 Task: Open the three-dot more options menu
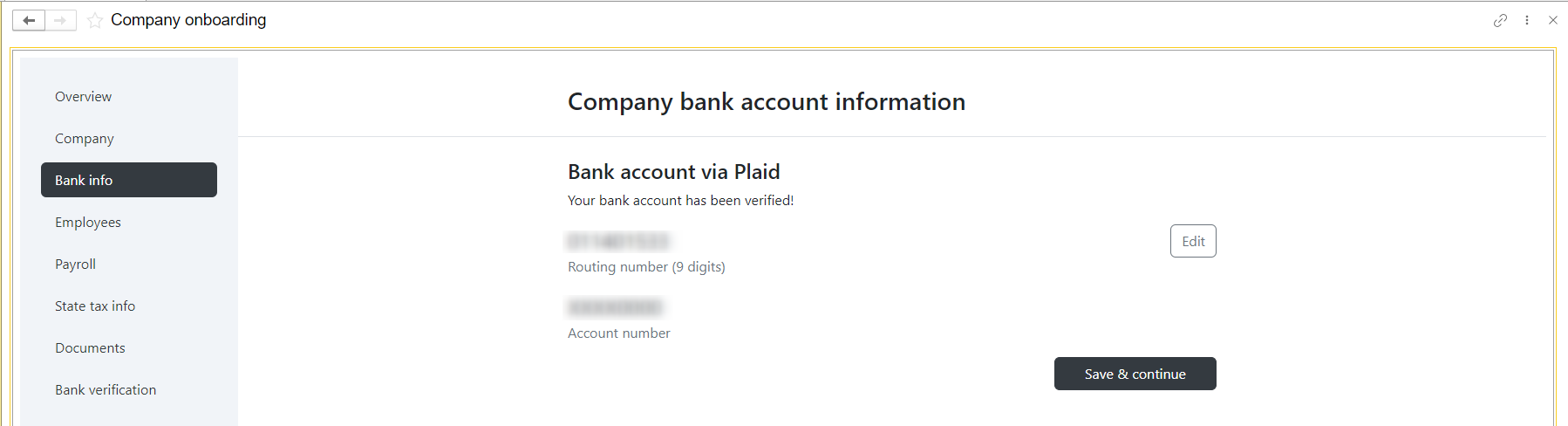(1527, 20)
